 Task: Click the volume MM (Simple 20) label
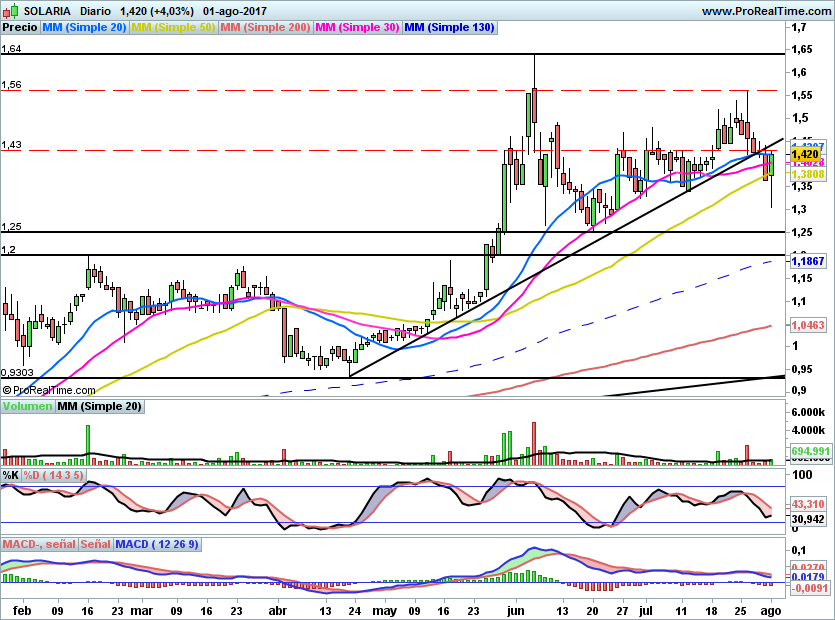click(x=100, y=406)
